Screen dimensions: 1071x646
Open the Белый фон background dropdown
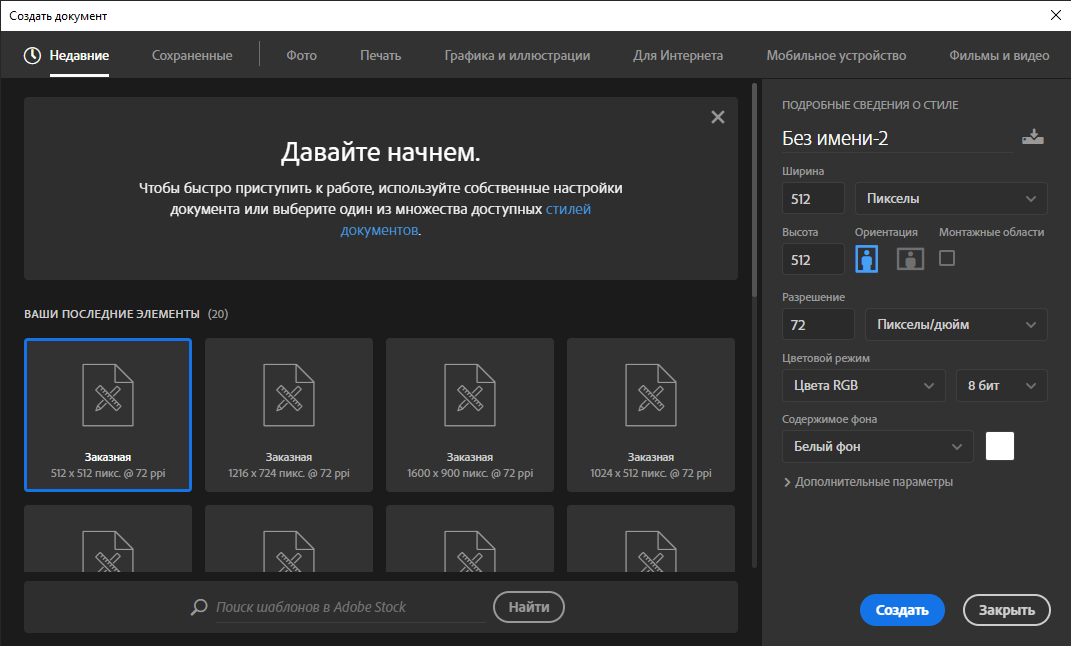[x=878, y=447]
